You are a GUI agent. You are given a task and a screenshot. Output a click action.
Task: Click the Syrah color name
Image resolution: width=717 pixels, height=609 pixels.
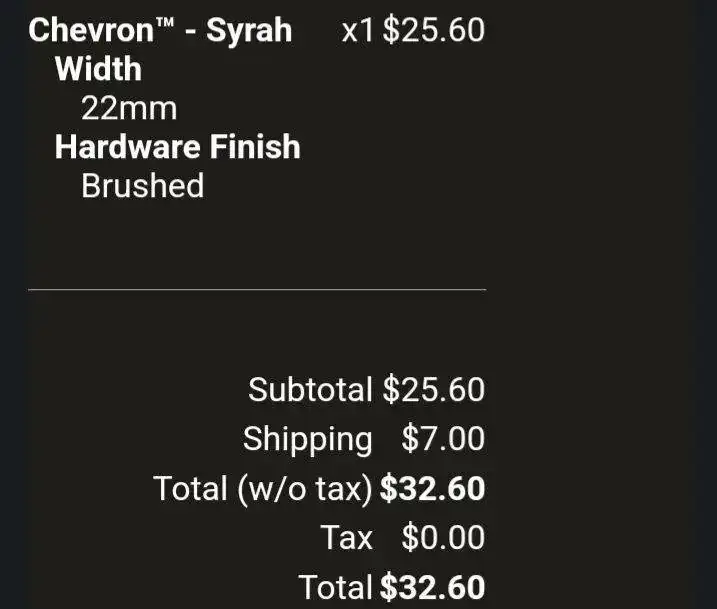point(249,30)
